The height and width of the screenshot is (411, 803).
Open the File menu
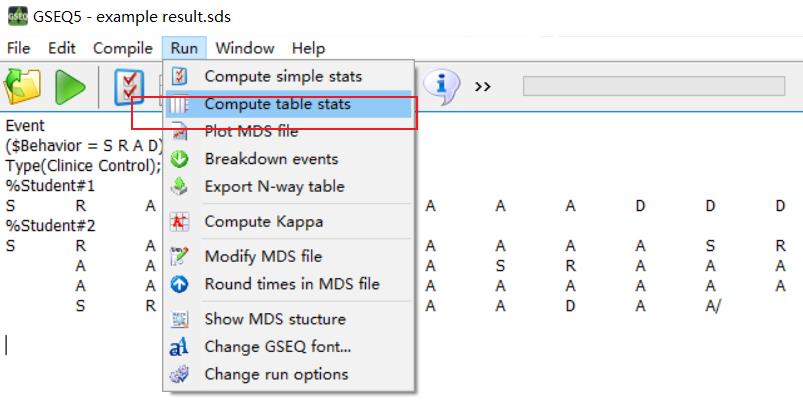18,48
